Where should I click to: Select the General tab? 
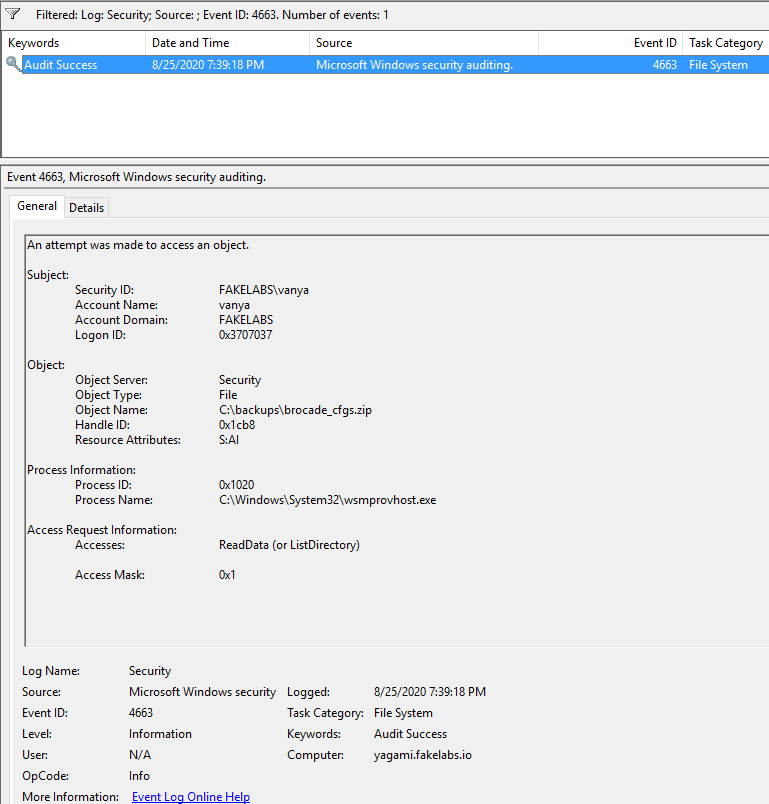[37, 206]
